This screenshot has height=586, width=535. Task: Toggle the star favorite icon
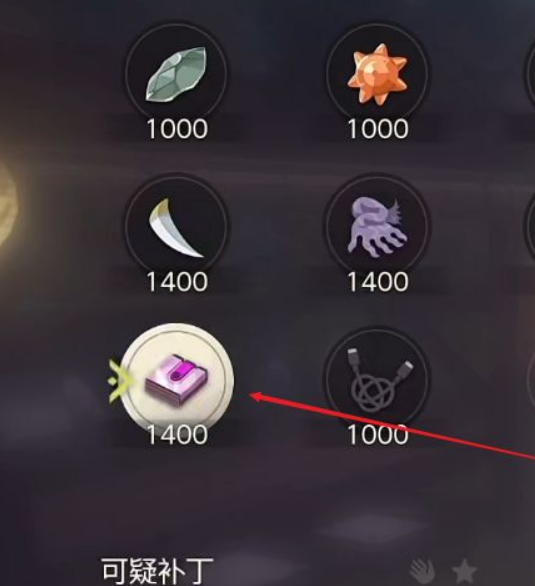click(x=464, y=571)
